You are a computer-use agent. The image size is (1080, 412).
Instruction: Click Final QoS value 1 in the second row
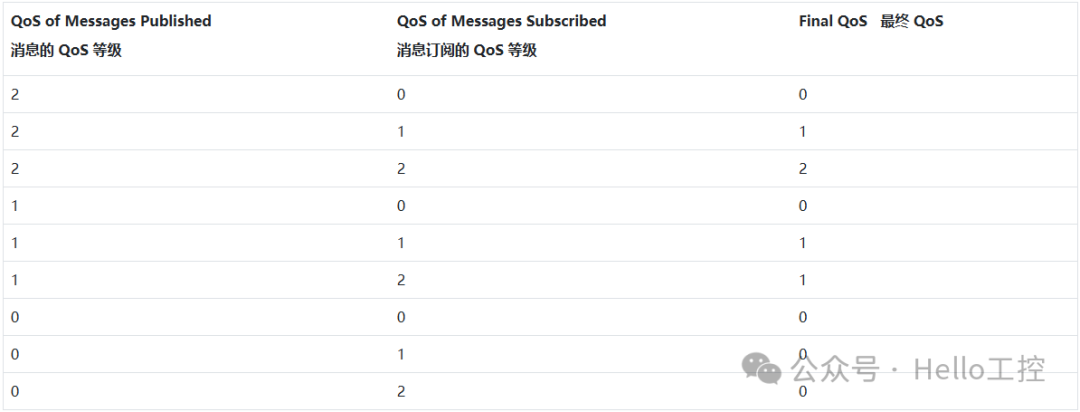[803, 131]
